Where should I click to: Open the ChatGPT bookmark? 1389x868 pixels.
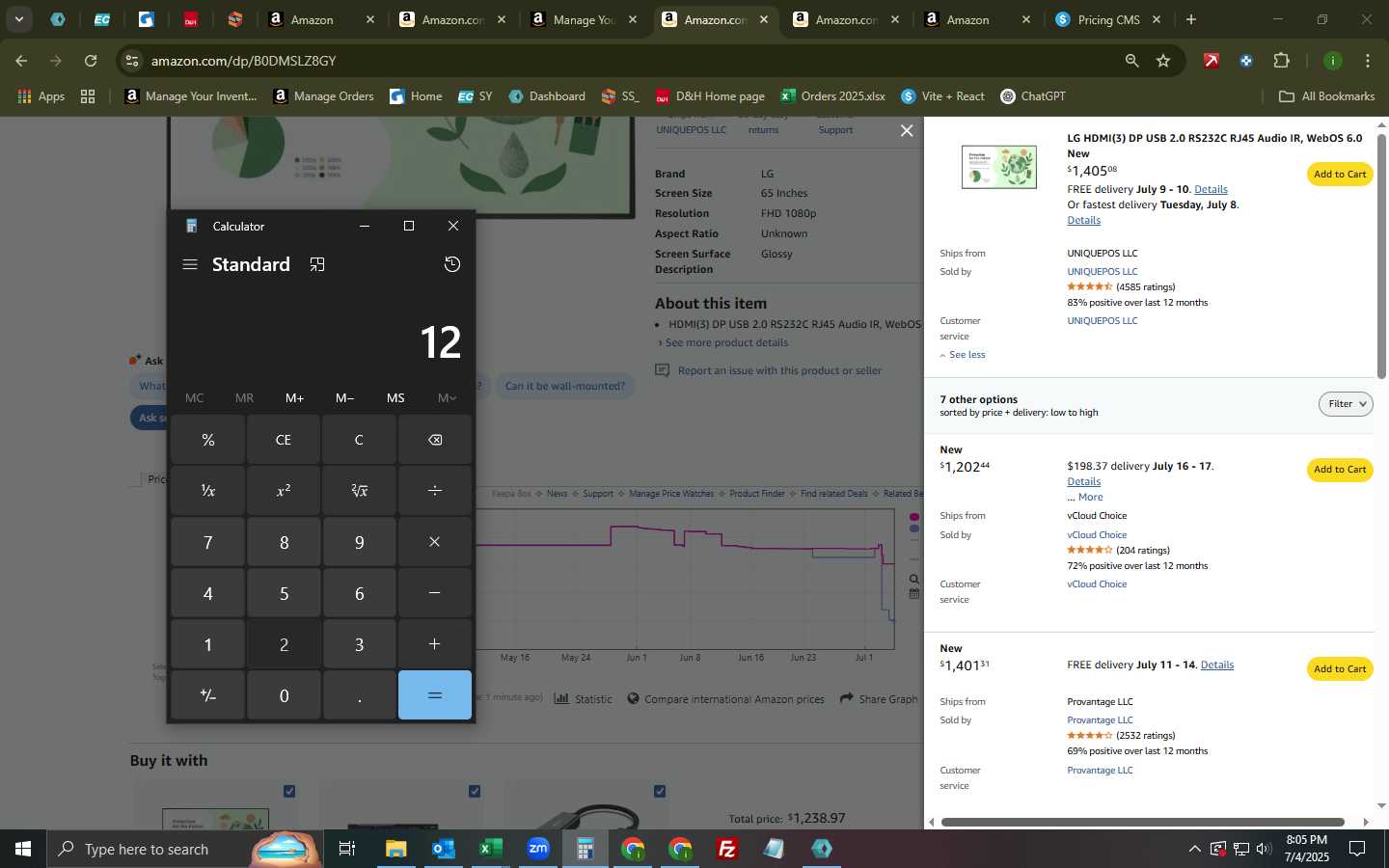pos(1033,96)
